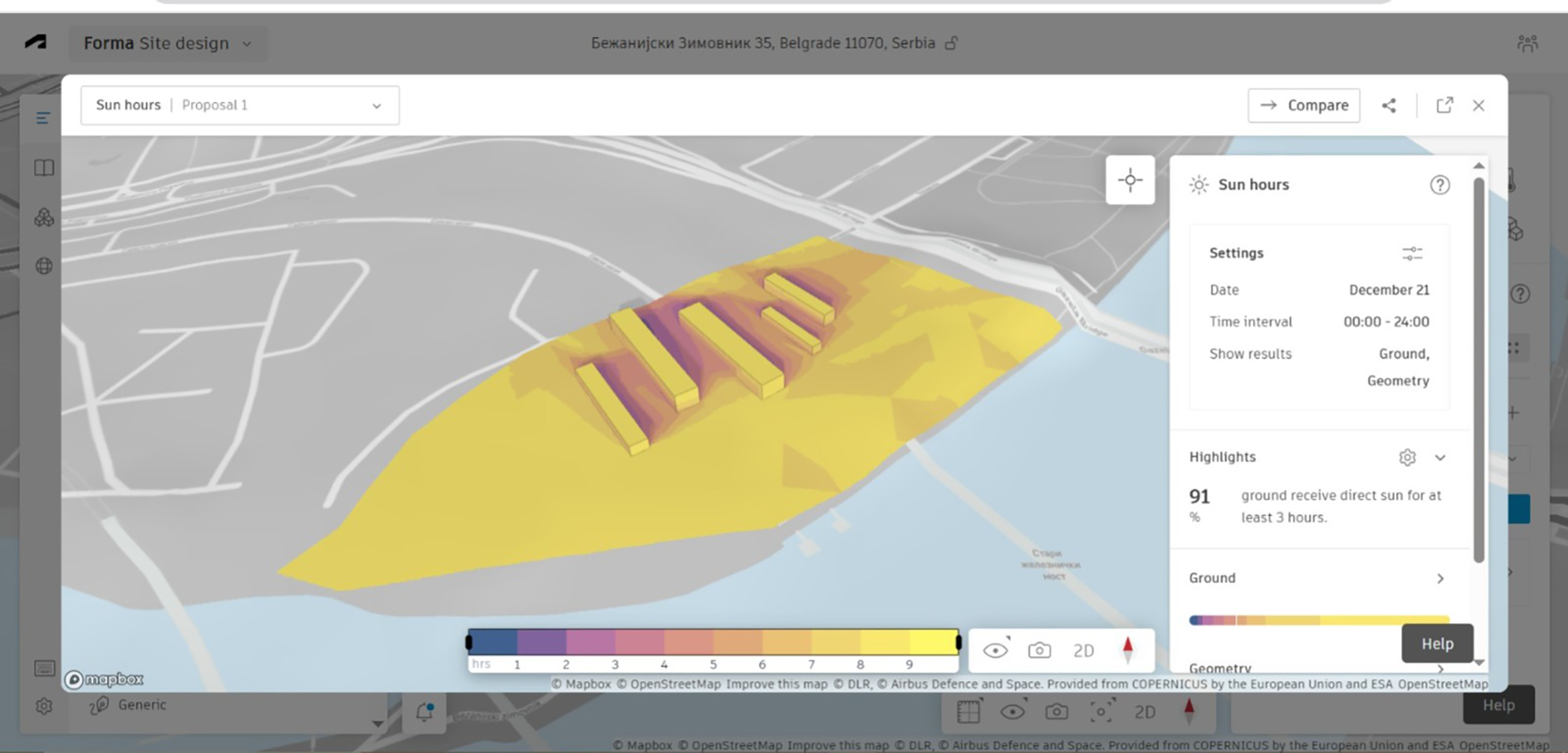Screen dimensions: 1568x753
Task: Switch the analysis view to 2D
Action: click(x=1084, y=651)
